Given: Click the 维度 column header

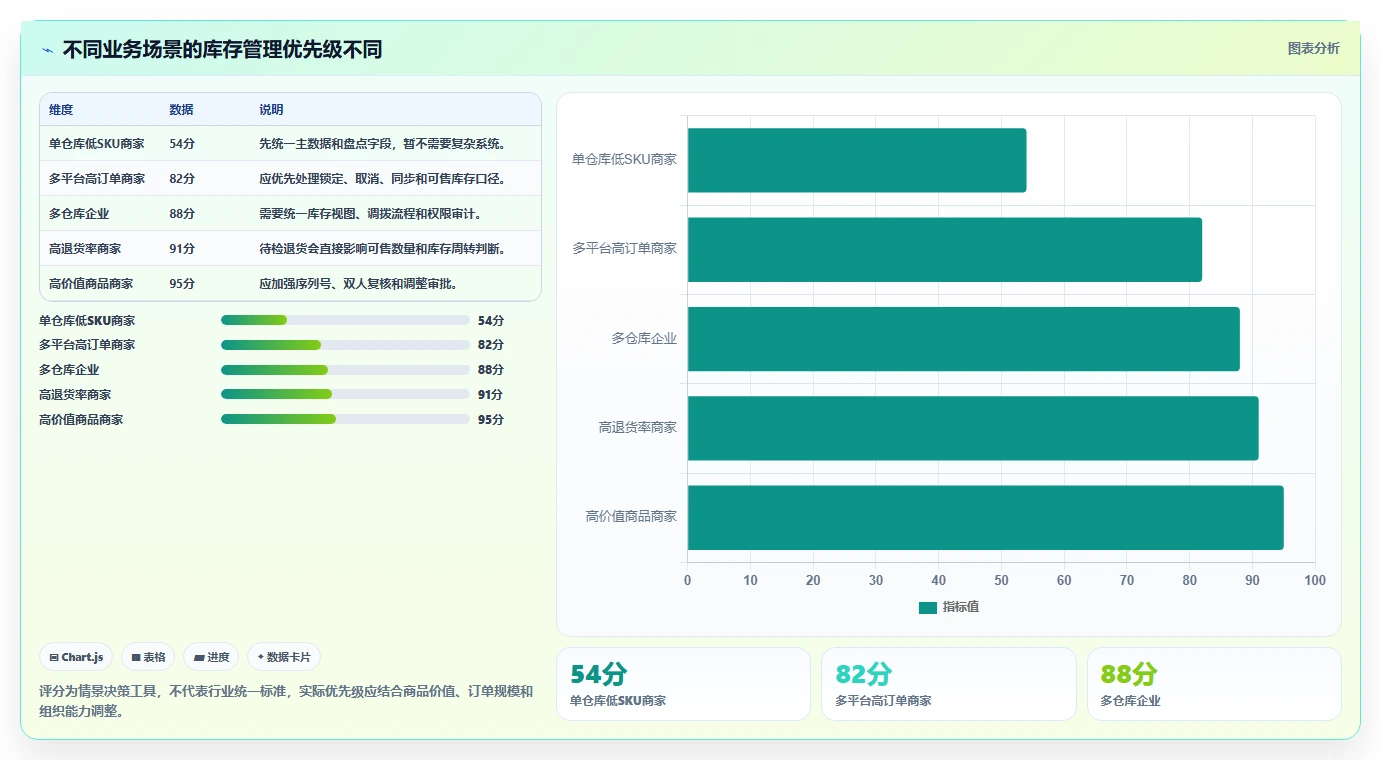Looking at the screenshot, I should point(61,110).
